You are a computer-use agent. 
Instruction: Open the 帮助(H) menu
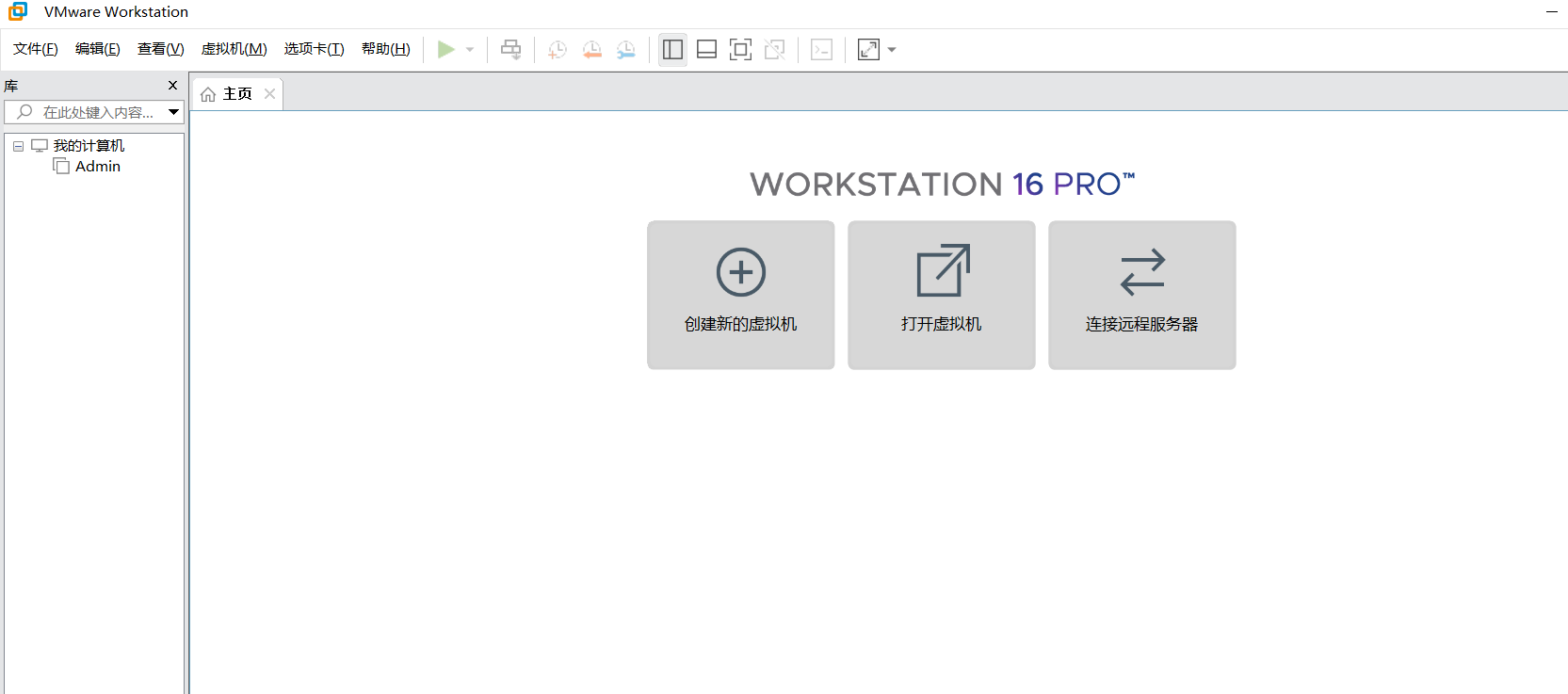(386, 49)
